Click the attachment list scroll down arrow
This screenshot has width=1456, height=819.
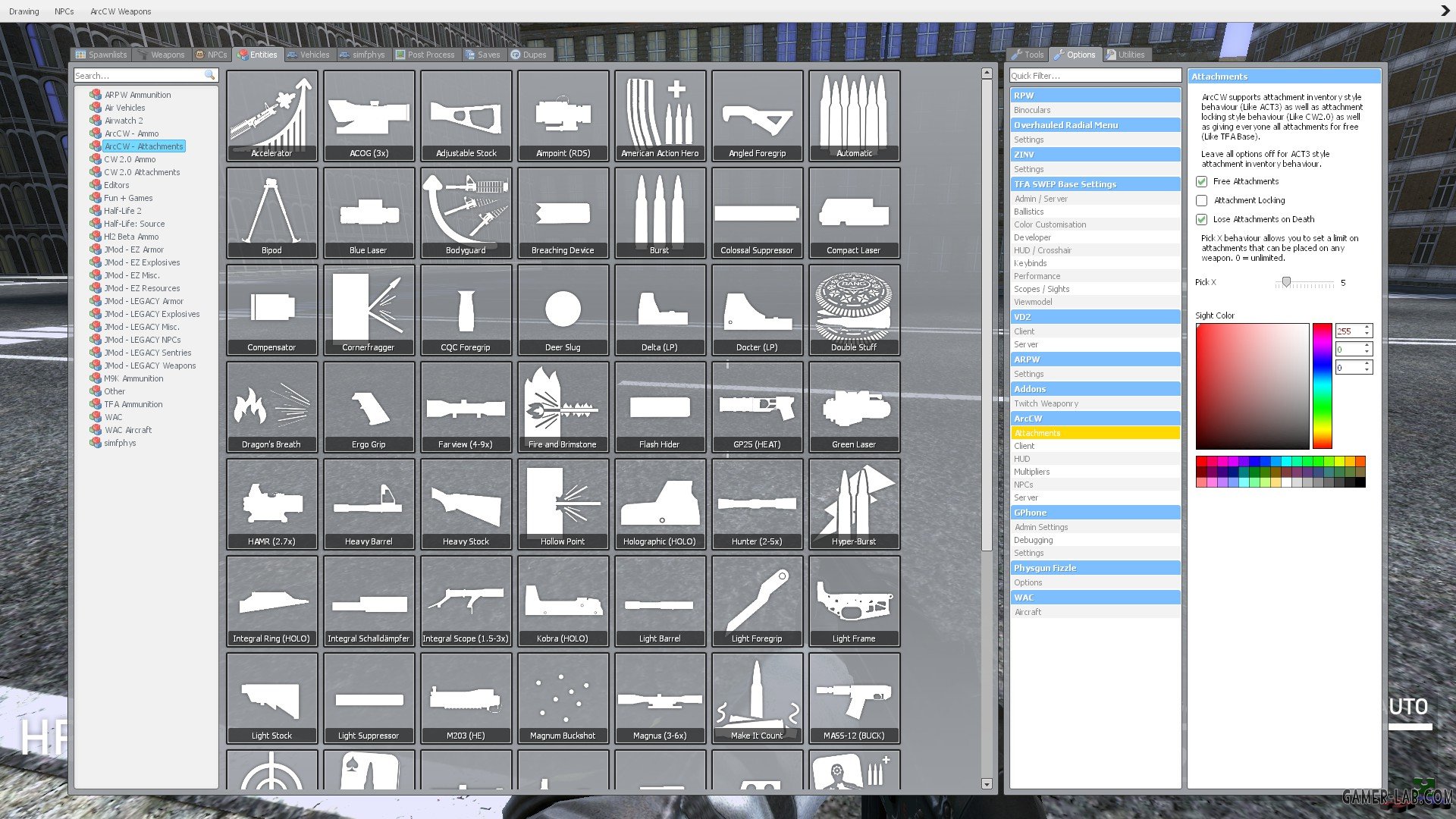tap(987, 784)
